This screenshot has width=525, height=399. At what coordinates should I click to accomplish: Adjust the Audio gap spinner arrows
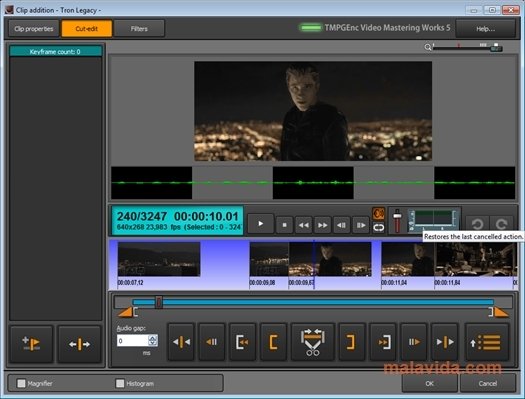coord(153,341)
